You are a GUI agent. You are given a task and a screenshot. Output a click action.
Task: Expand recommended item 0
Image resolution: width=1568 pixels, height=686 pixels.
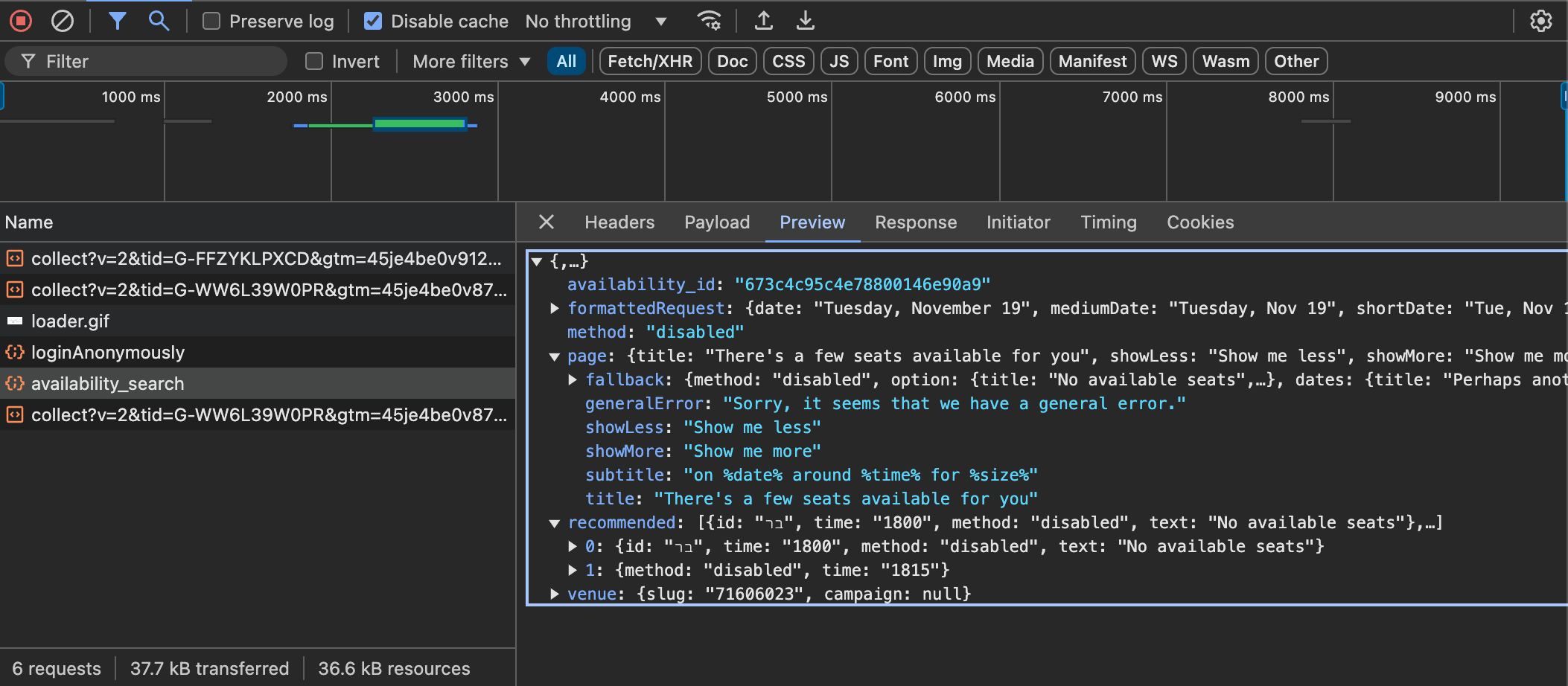point(573,546)
